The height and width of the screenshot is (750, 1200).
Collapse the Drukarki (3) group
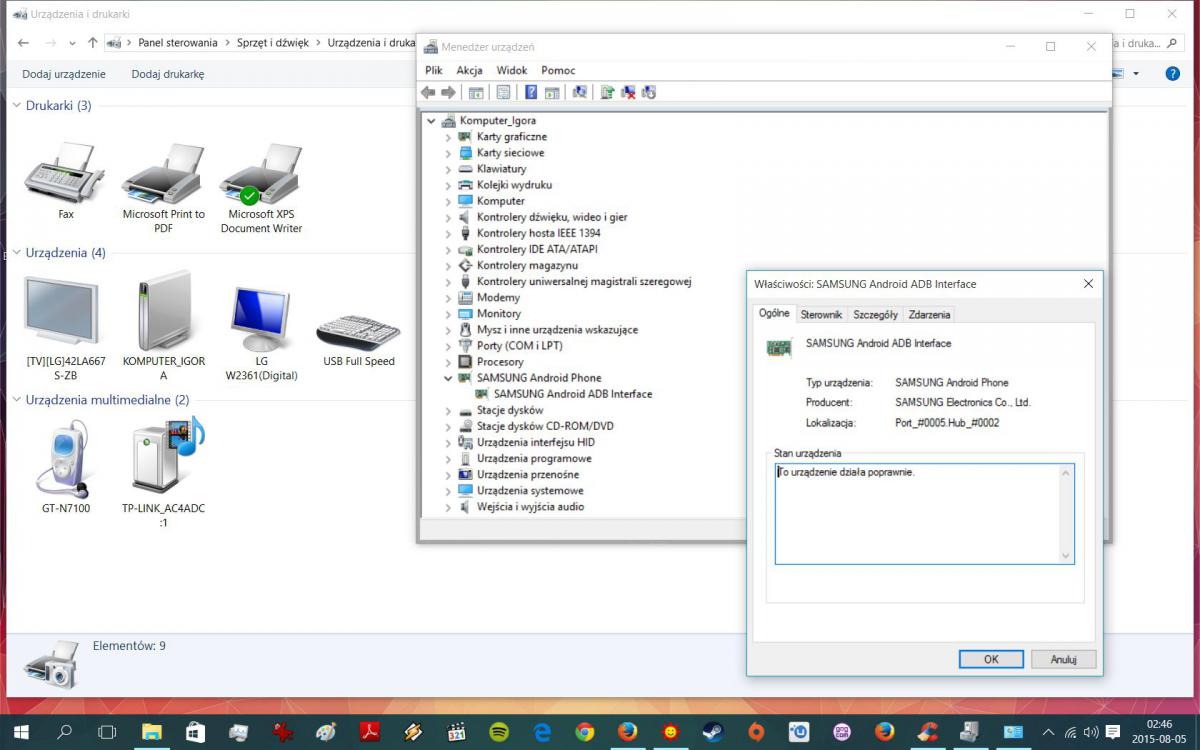[x=16, y=105]
